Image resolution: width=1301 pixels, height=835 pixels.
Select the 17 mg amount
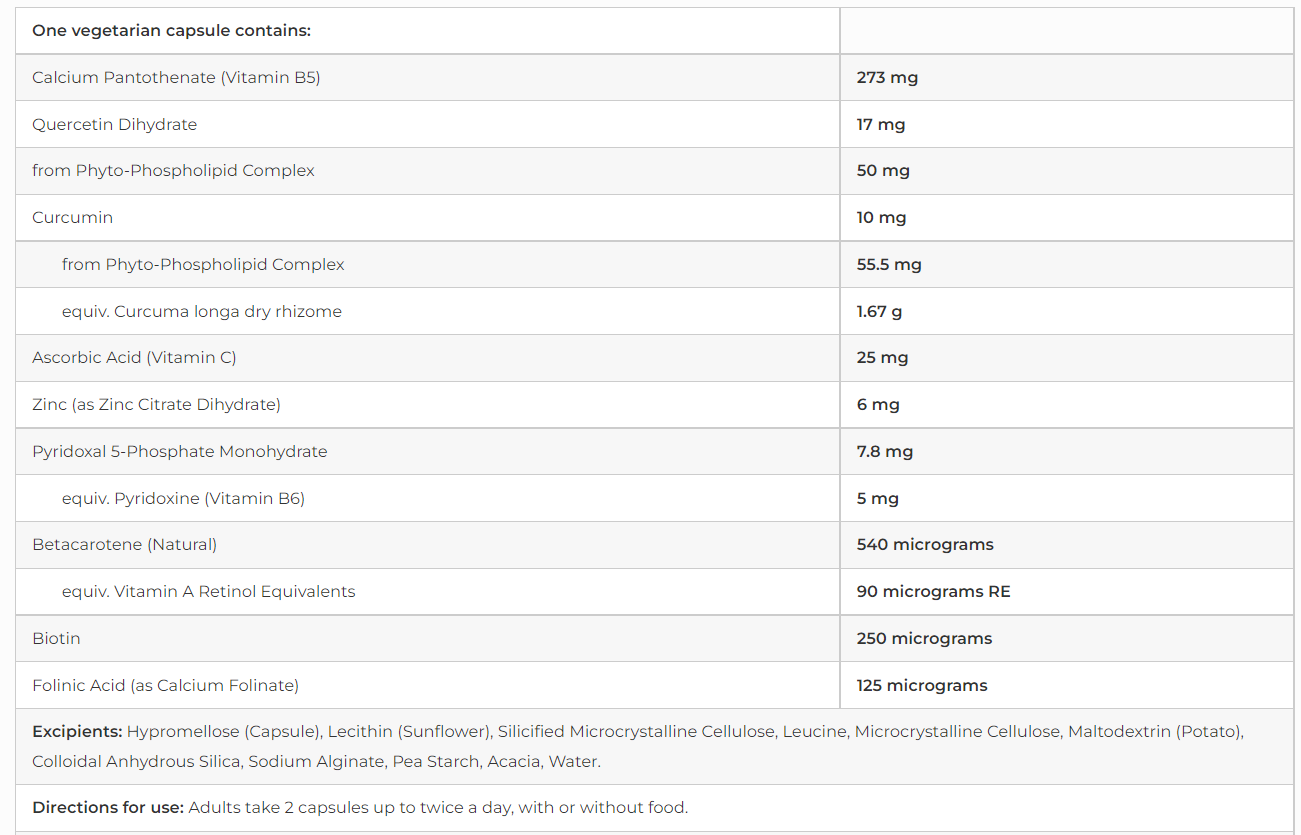tap(880, 124)
